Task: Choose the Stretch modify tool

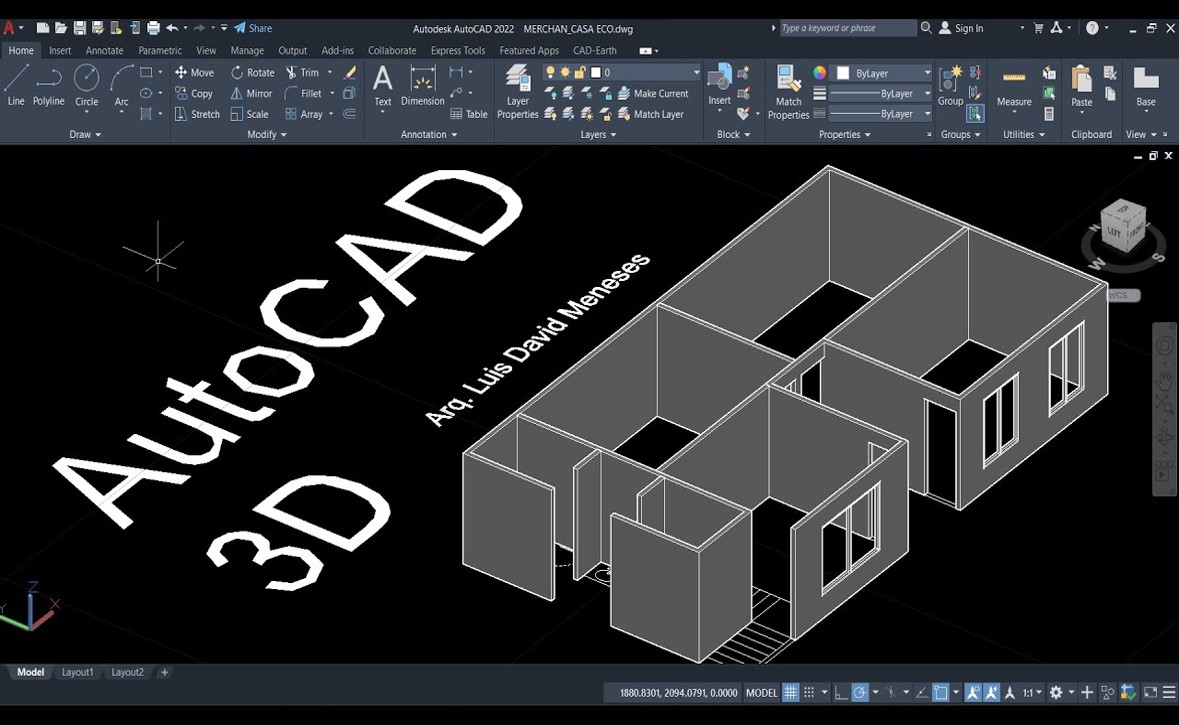Action: pos(197,114)
